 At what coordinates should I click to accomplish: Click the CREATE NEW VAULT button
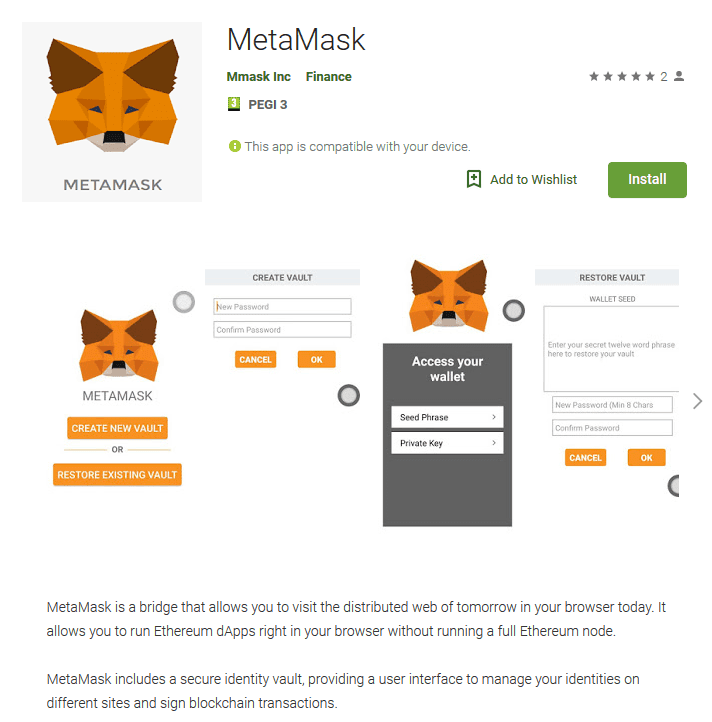[x=117, y=428]
